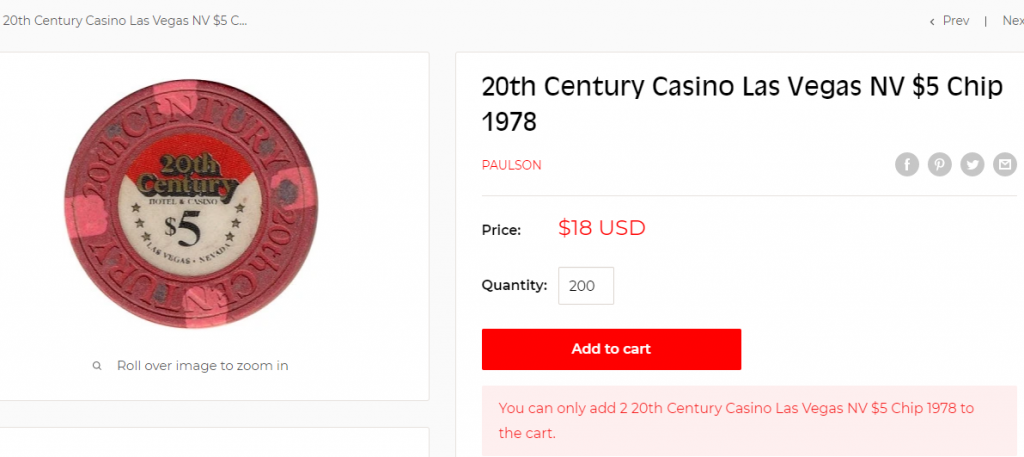Click the Quantity label

tap(514, 285)
